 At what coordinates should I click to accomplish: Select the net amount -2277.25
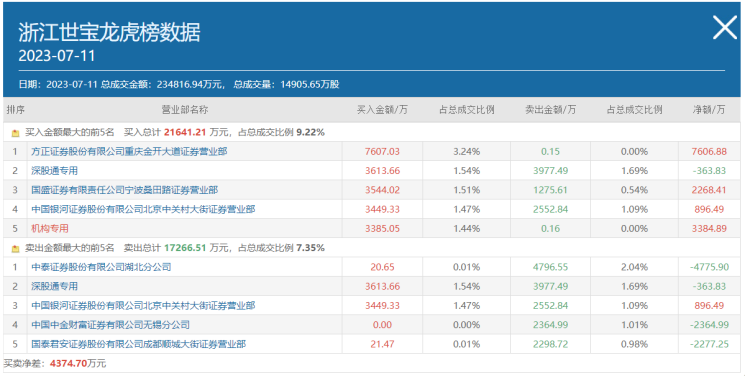(x=709, y=344)
